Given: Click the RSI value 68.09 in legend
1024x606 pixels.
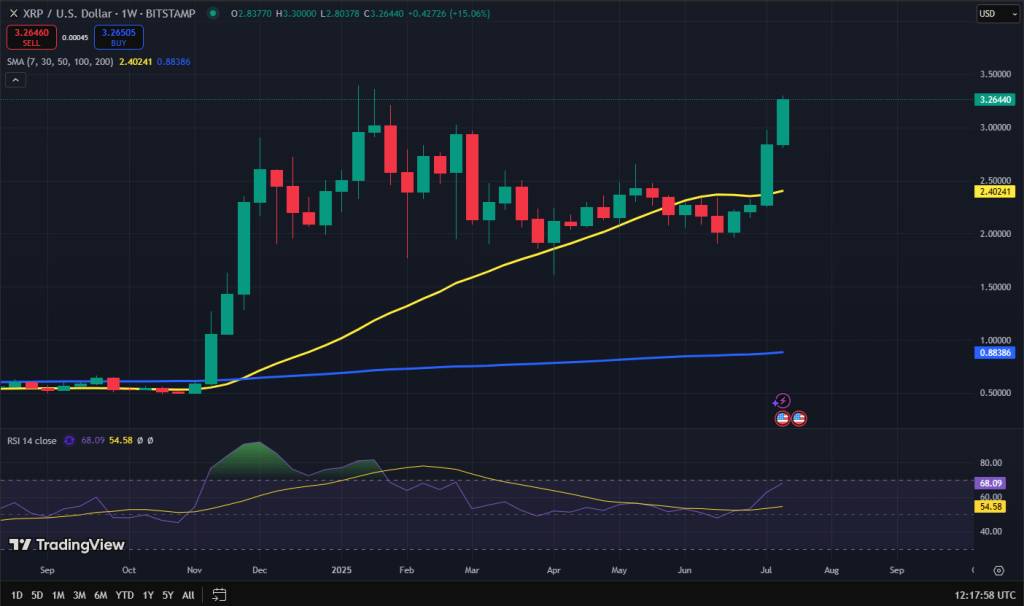Looking at the screenshot, I should [x=93, y=441].
